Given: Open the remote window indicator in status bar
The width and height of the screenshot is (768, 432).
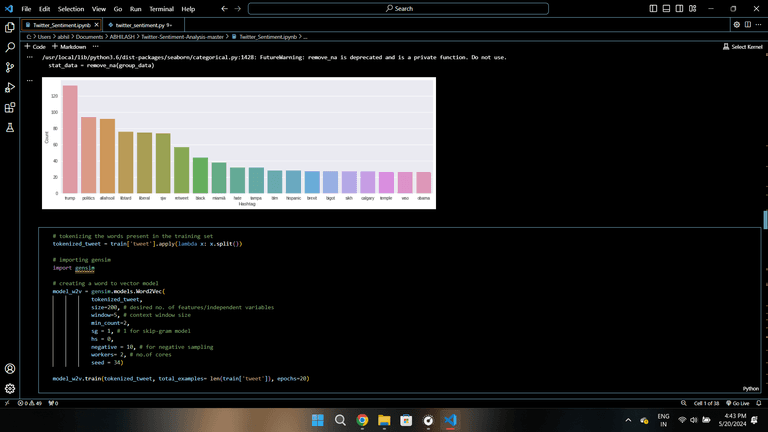Looking at the screenshot, I should click(x=7, y=403).
